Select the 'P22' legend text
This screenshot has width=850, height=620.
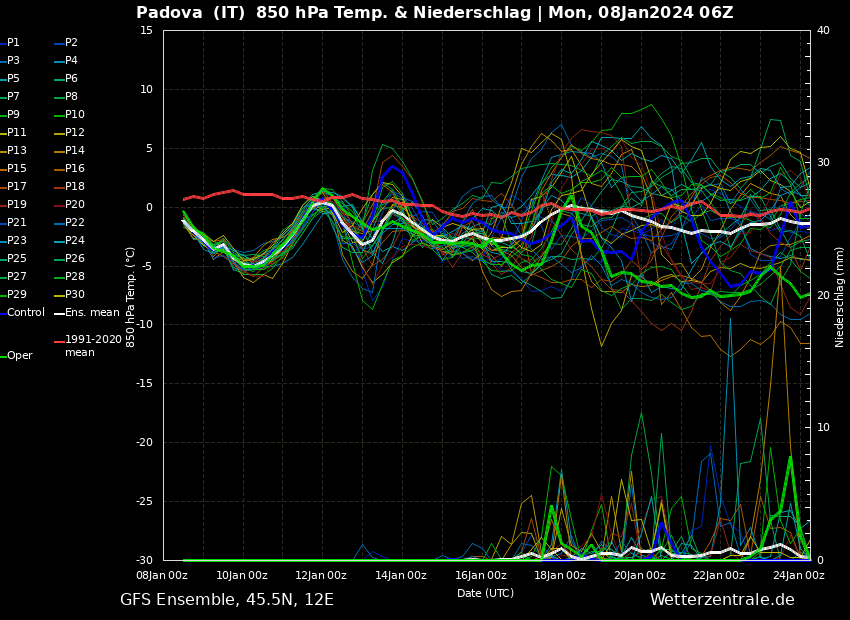(75, 222)
